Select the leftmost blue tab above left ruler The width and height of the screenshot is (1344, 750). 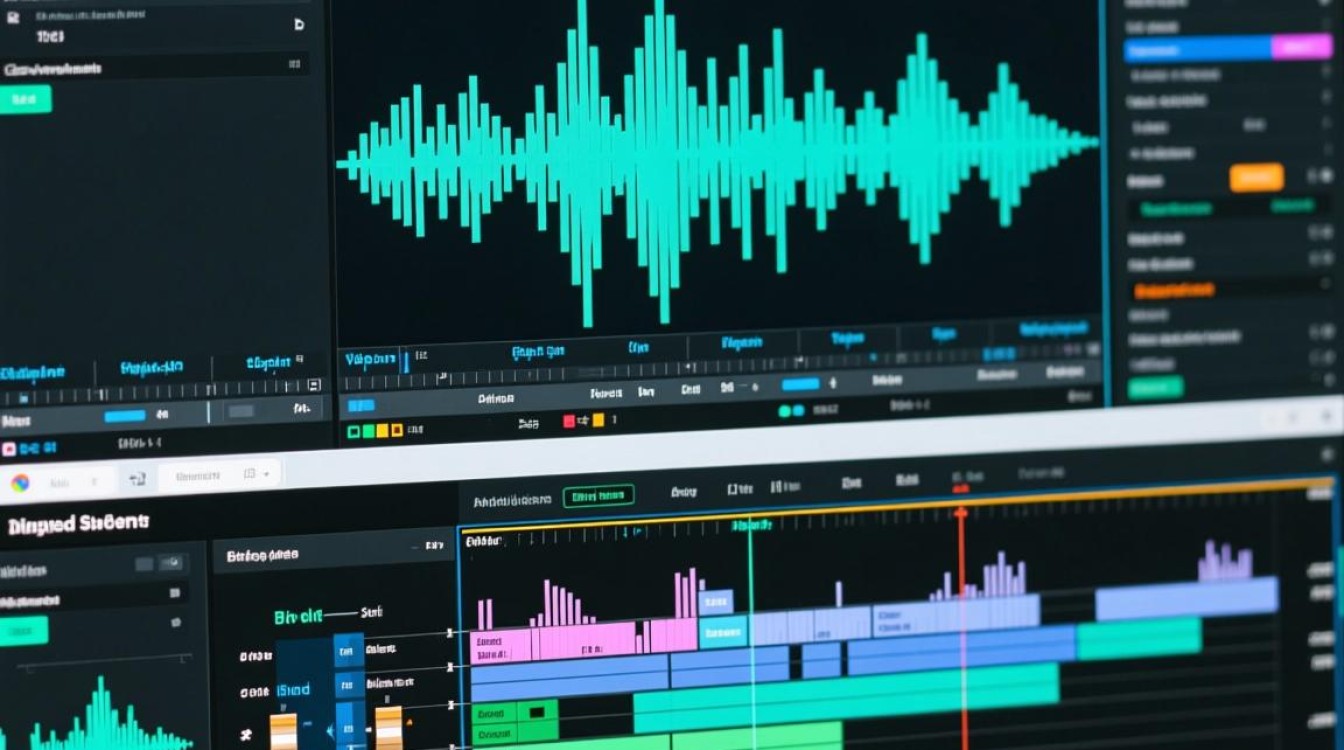click(x=32, y=372)
